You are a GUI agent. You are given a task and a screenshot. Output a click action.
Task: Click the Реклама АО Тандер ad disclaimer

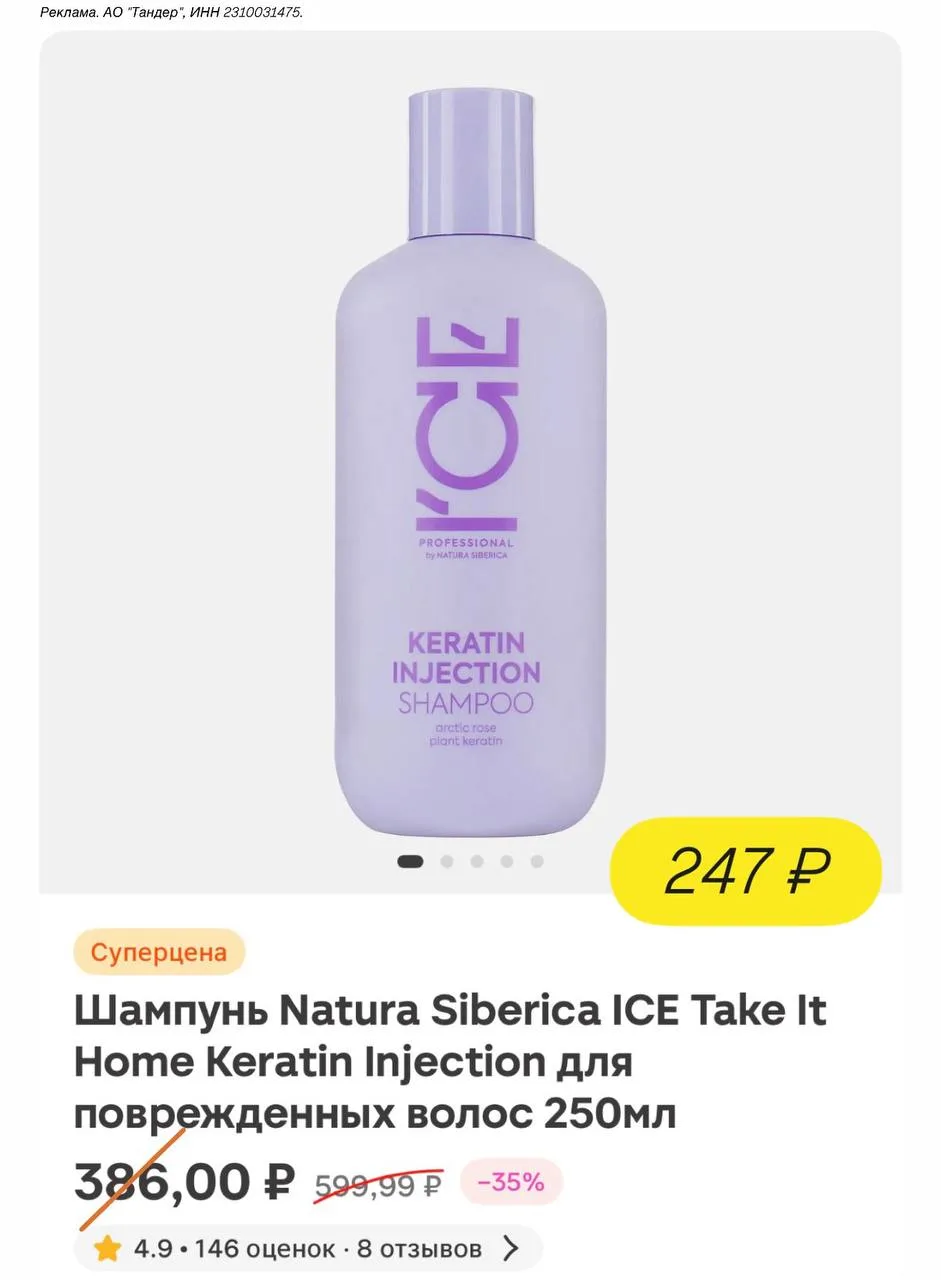click(x=171, y=12)
